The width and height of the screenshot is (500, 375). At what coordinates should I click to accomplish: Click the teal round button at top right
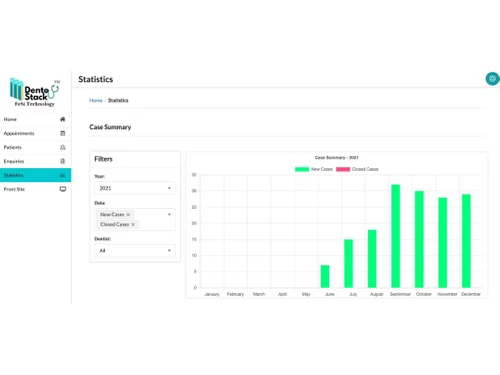[x=492, y=79]
